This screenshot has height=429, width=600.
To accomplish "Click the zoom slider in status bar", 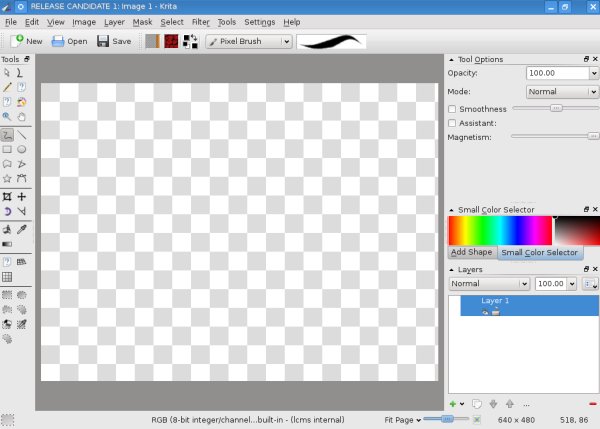I will [446, 419].
